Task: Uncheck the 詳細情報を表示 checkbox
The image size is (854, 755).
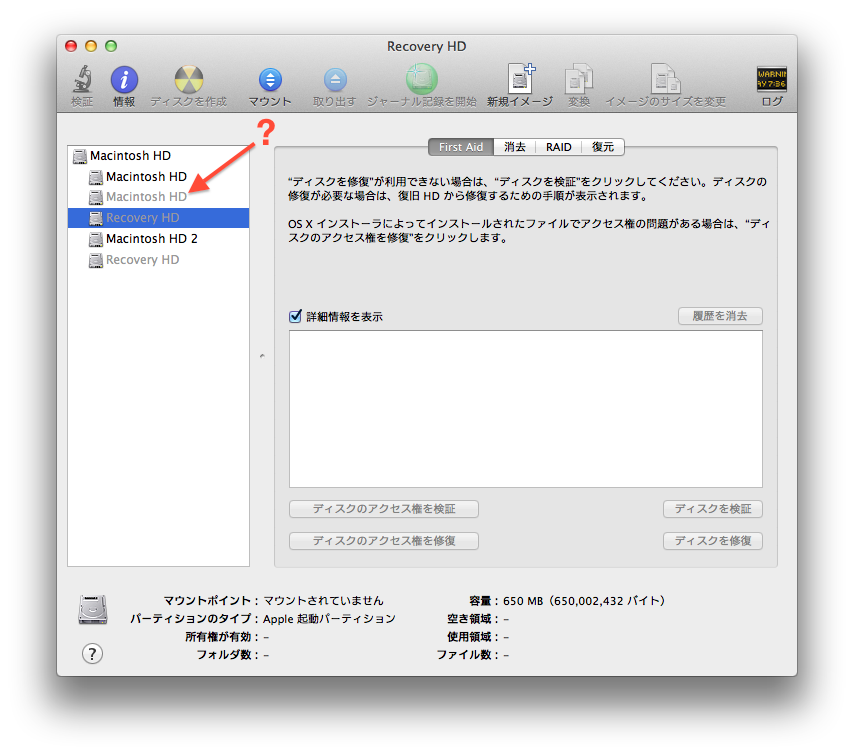Action: [295, 316]
